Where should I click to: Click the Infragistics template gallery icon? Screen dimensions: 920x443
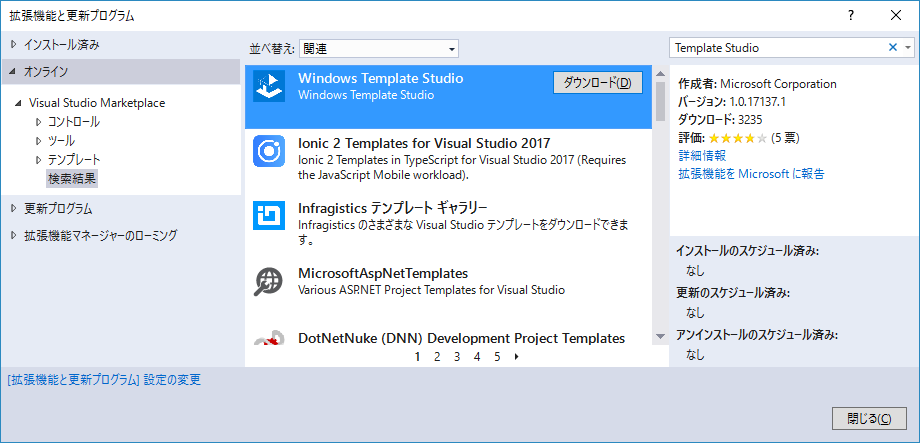pyautogui.click(x=269, y=216)
